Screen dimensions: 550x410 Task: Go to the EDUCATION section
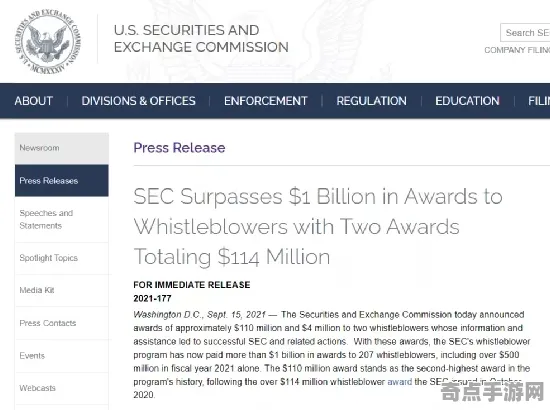pos(467,101)
